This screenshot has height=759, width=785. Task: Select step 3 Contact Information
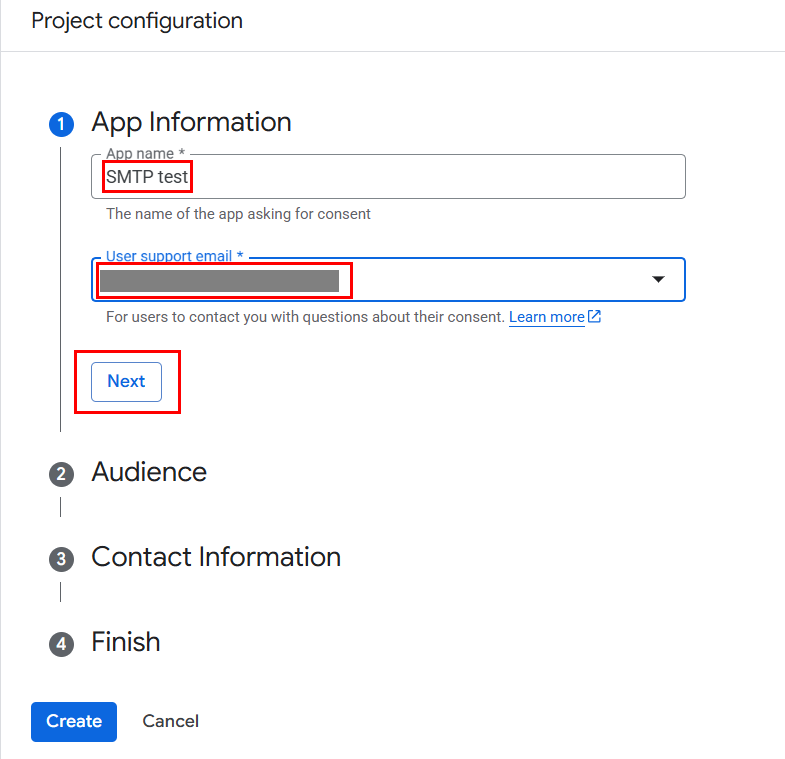click(216, 557)
